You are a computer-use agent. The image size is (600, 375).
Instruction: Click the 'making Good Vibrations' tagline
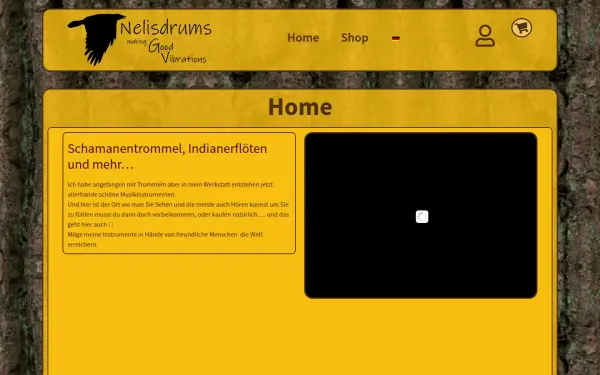[x=167, y=51]
